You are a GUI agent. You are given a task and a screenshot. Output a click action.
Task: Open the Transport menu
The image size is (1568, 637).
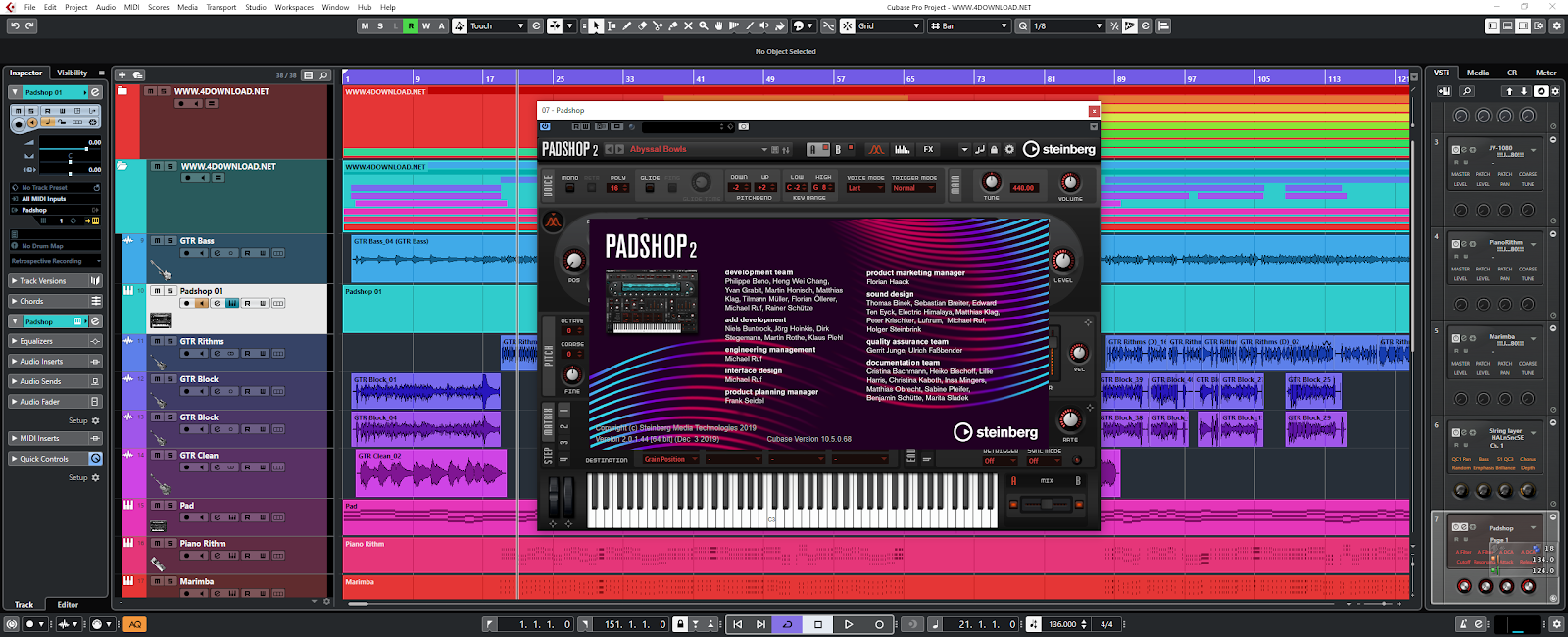pos(220,7)
